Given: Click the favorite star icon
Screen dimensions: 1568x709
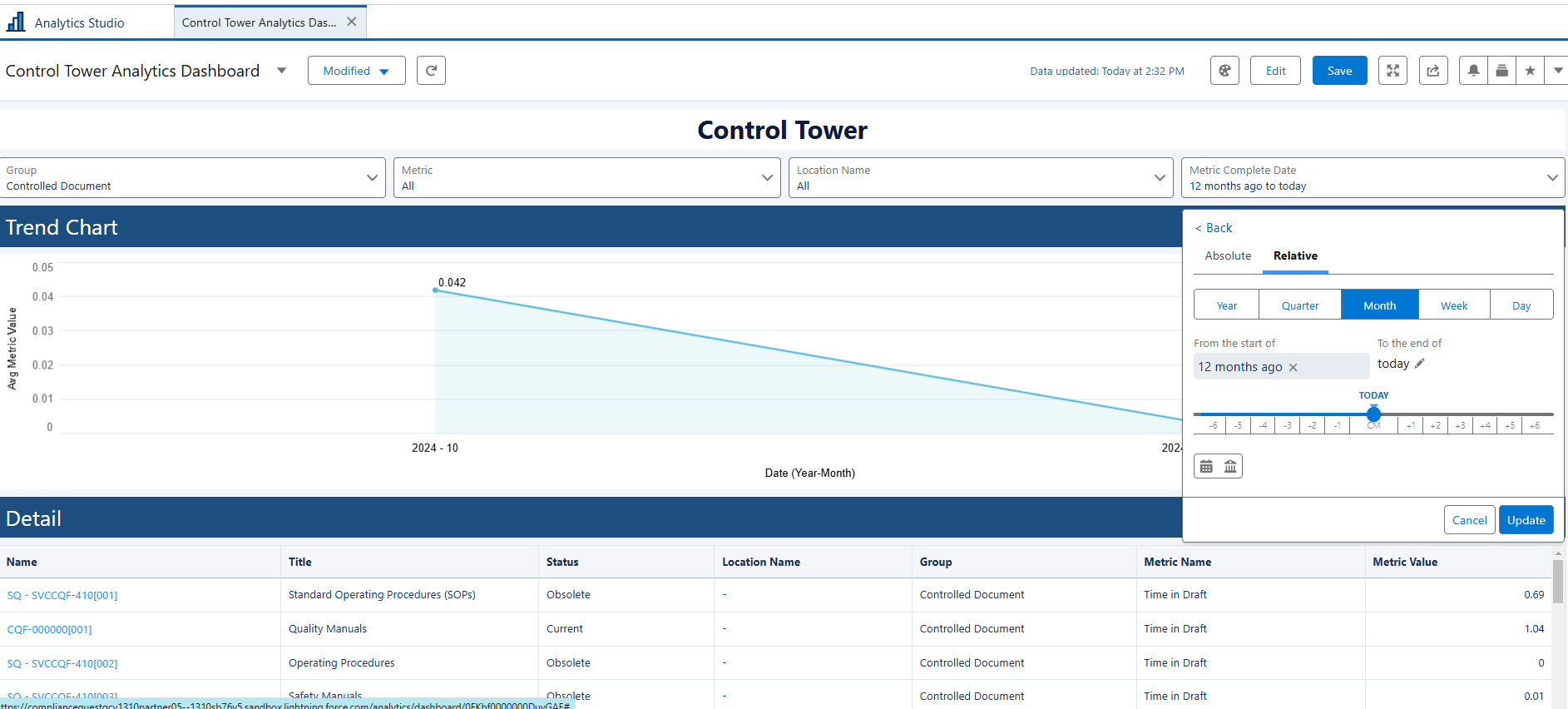Looking at the screenshot, I should click(x=1530, y=71).
